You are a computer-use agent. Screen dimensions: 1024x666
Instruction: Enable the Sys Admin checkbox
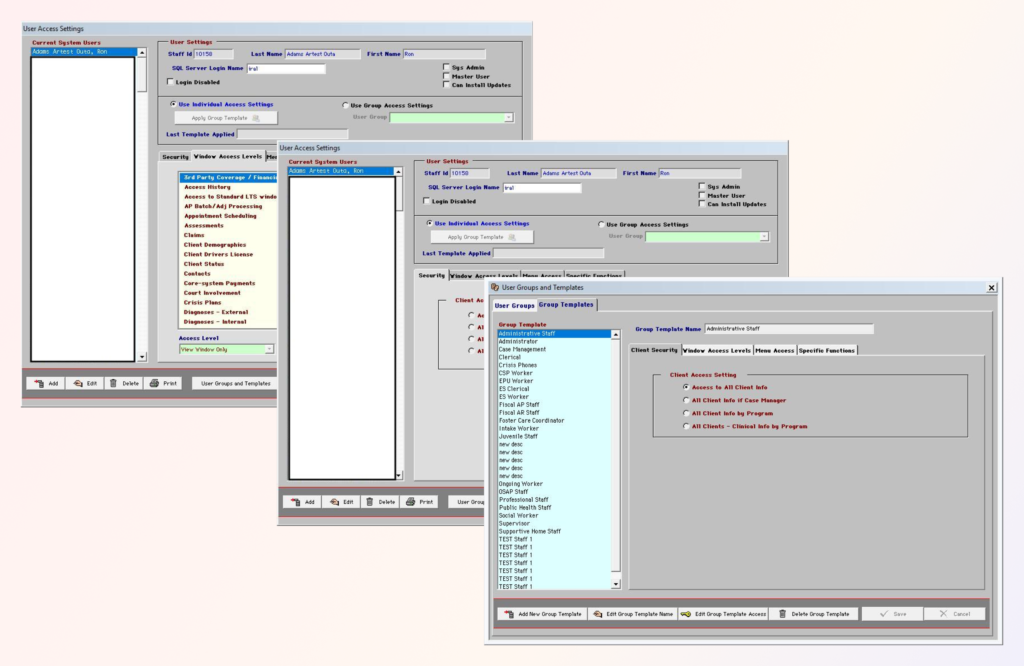click(x=448, y=65)
